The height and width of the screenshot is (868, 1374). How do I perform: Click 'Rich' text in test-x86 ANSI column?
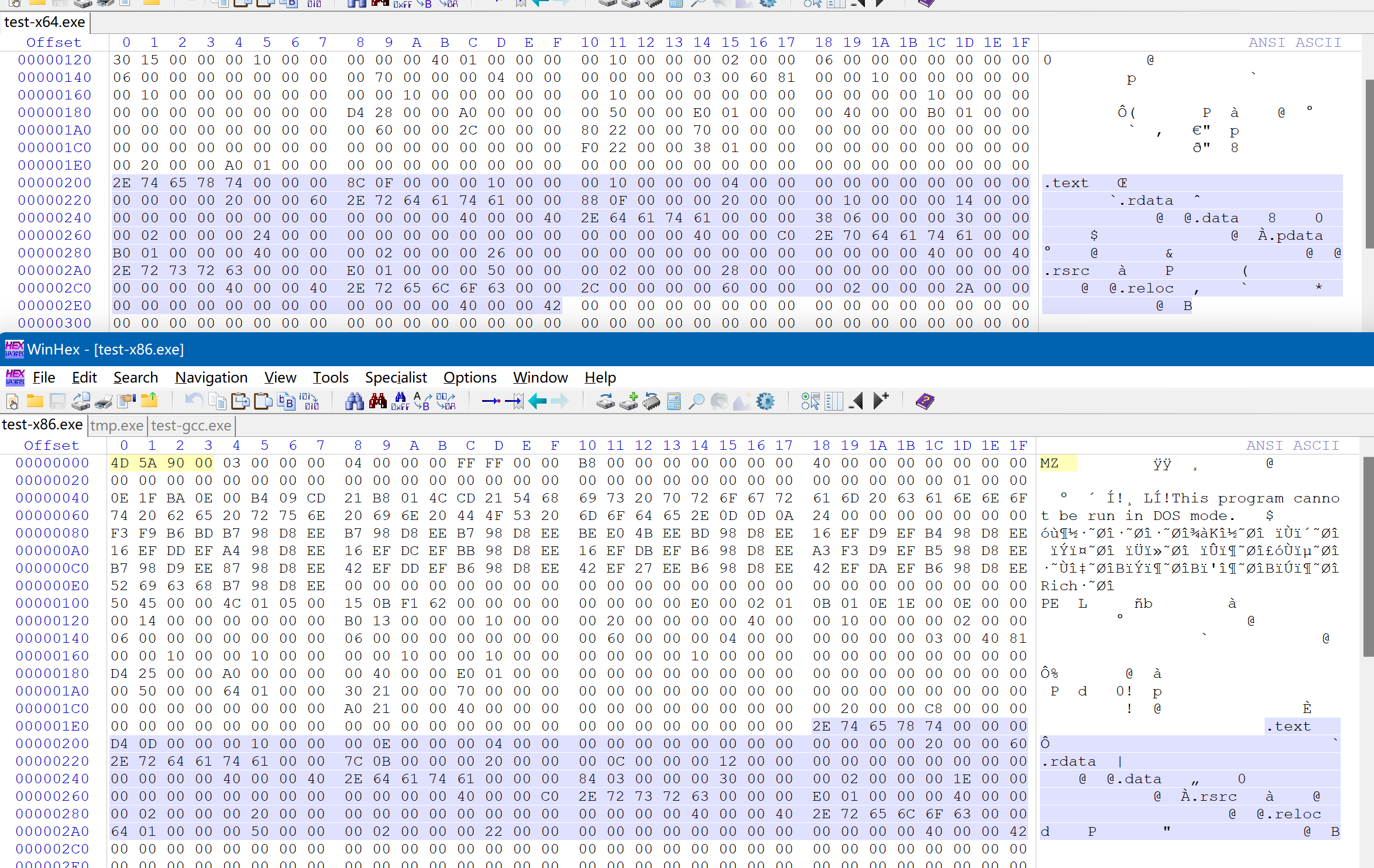[1059, 586]
